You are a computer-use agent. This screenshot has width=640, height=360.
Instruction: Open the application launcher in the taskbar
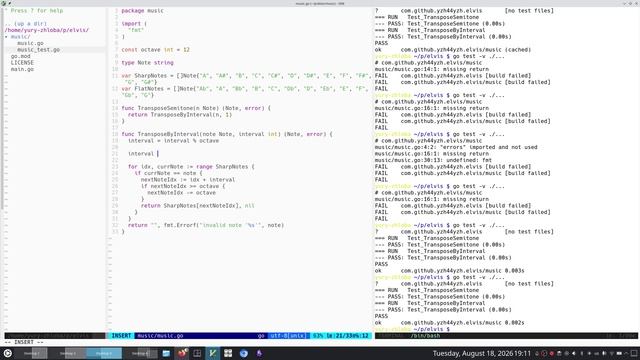tap(7, 353)
